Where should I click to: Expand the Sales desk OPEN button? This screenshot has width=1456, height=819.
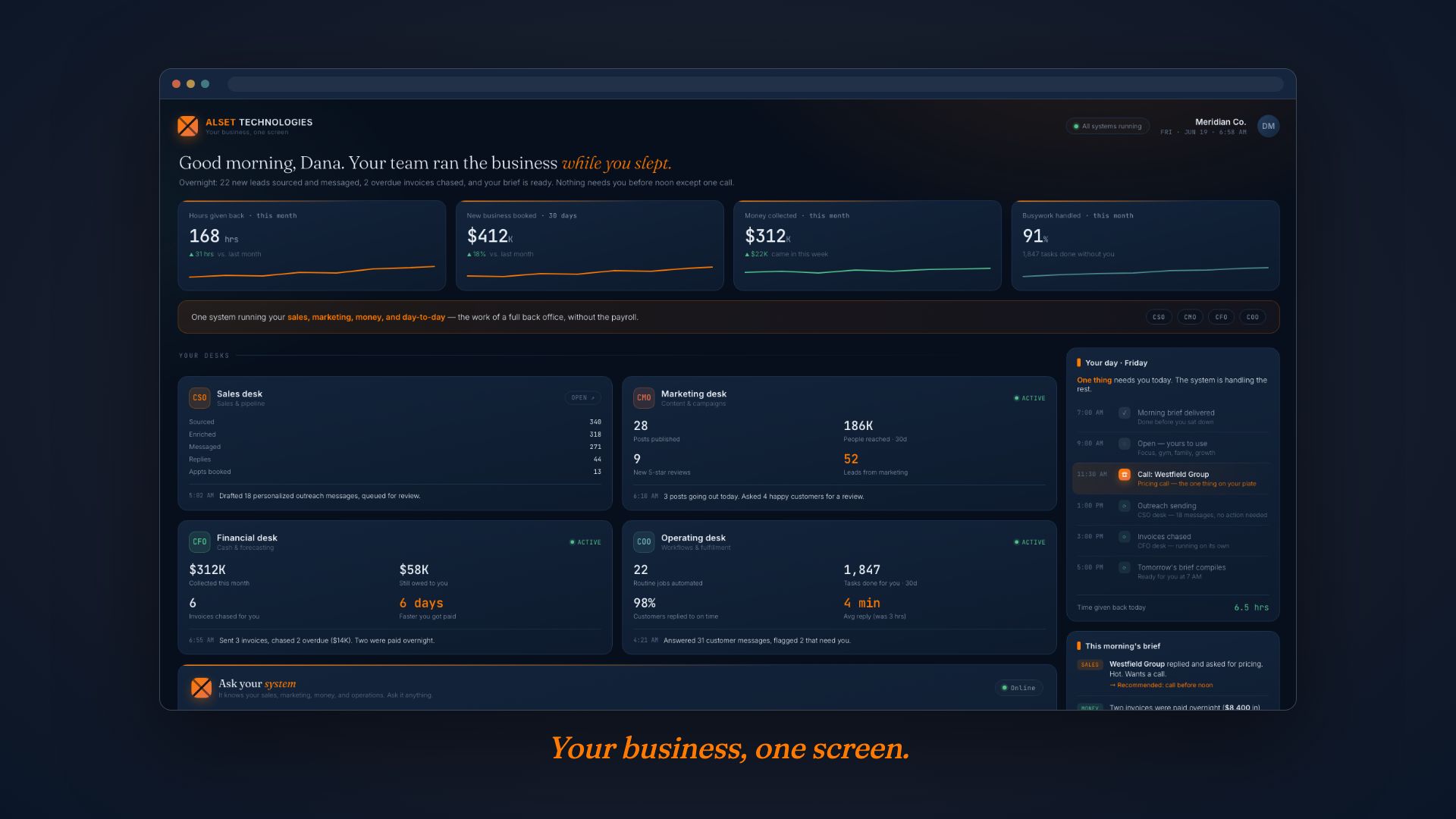[x=582, y=397]
